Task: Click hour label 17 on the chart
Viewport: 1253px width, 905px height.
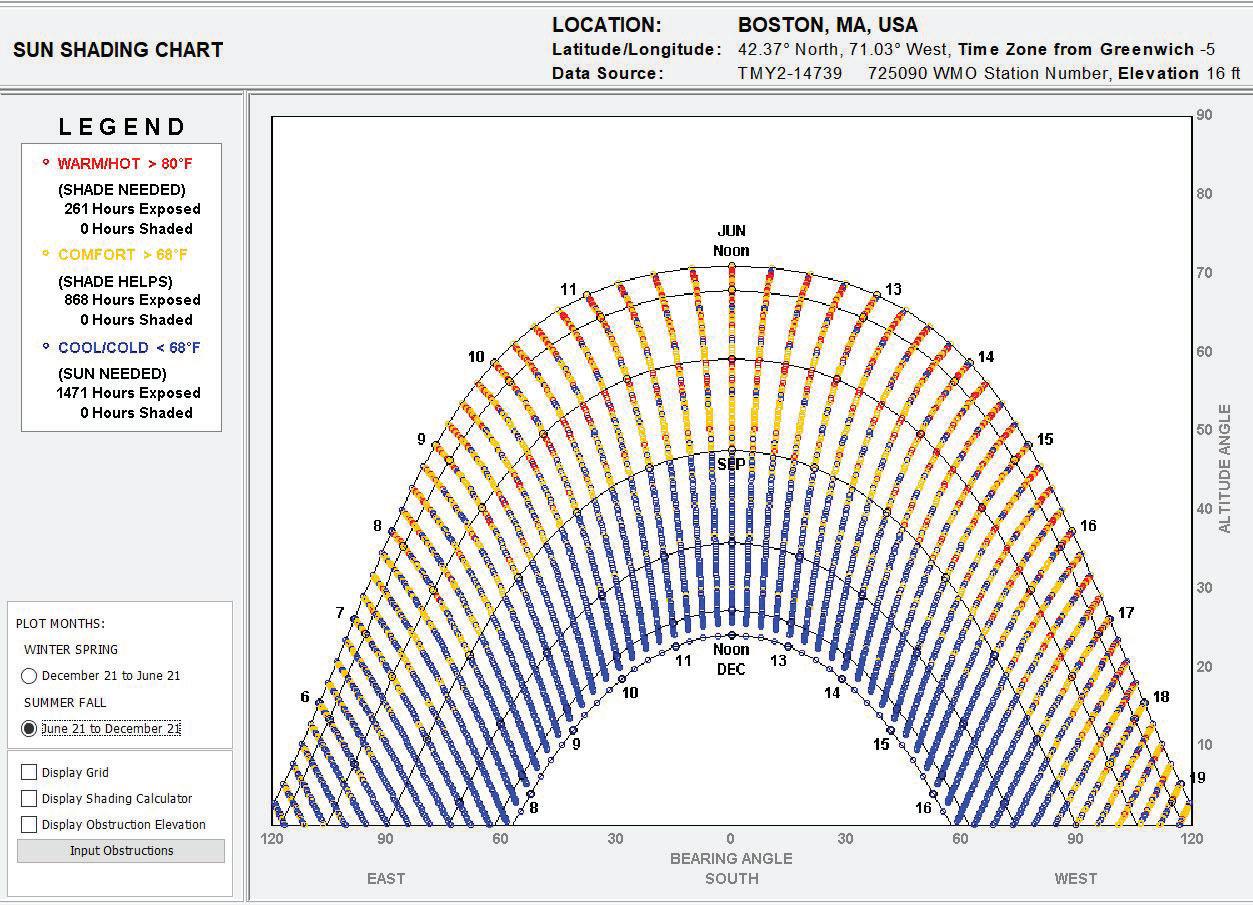Action: [1126, 613]
